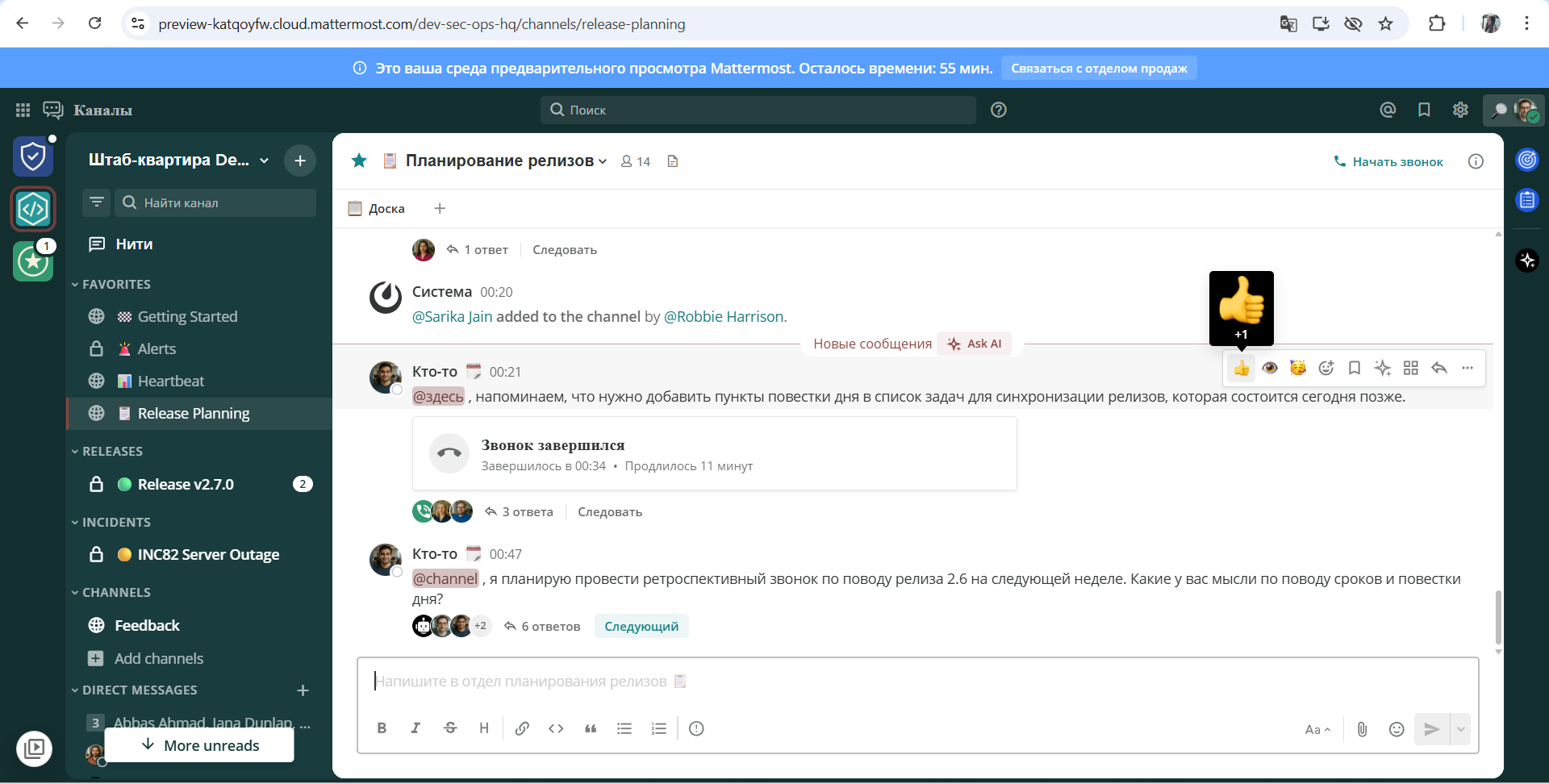
Task: Toggle bold formatting in the composer
Action: (x=381, y=728)
